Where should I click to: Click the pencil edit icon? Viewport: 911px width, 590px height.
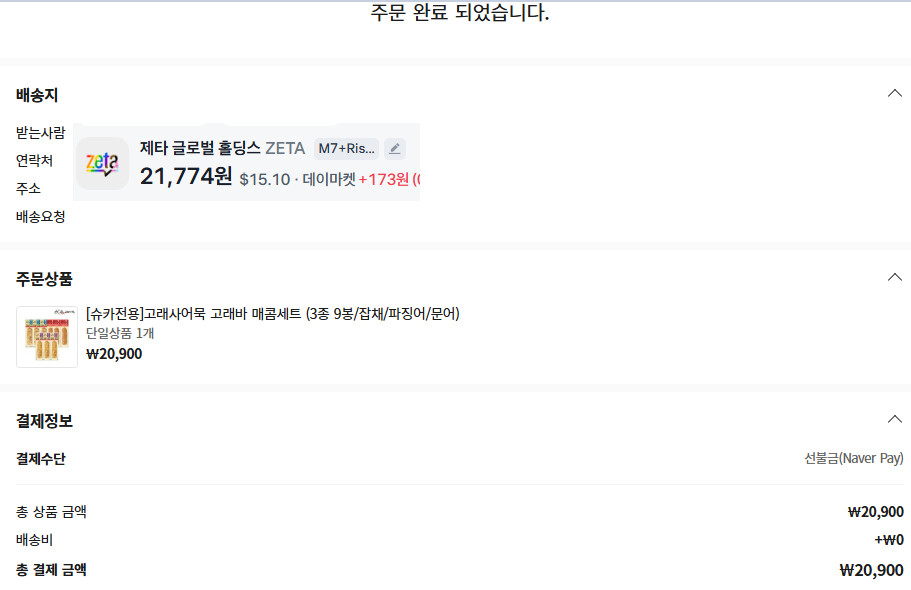[x=394, y=149]
